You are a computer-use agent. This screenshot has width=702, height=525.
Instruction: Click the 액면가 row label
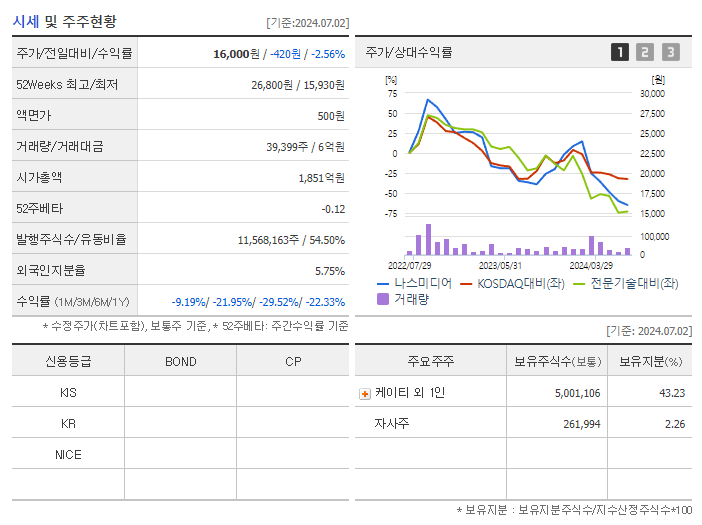(34, 115)
